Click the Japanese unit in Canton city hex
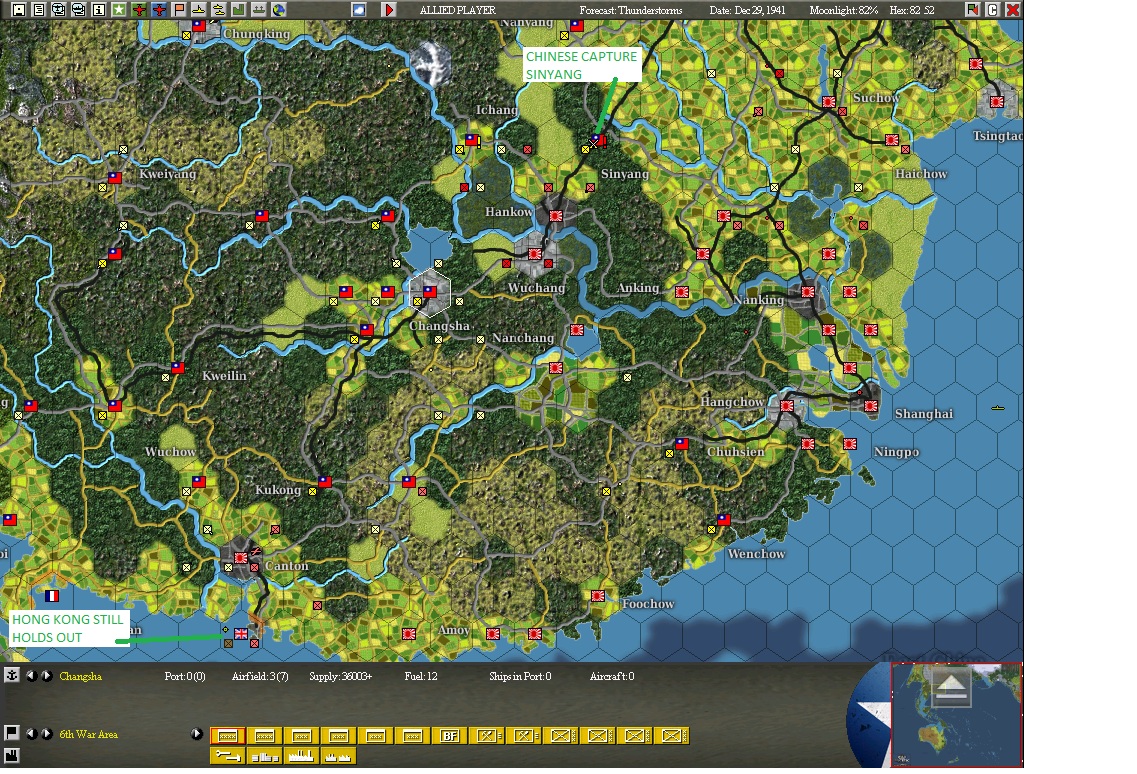Screen dimensions: 1137x774 [240, 558]
